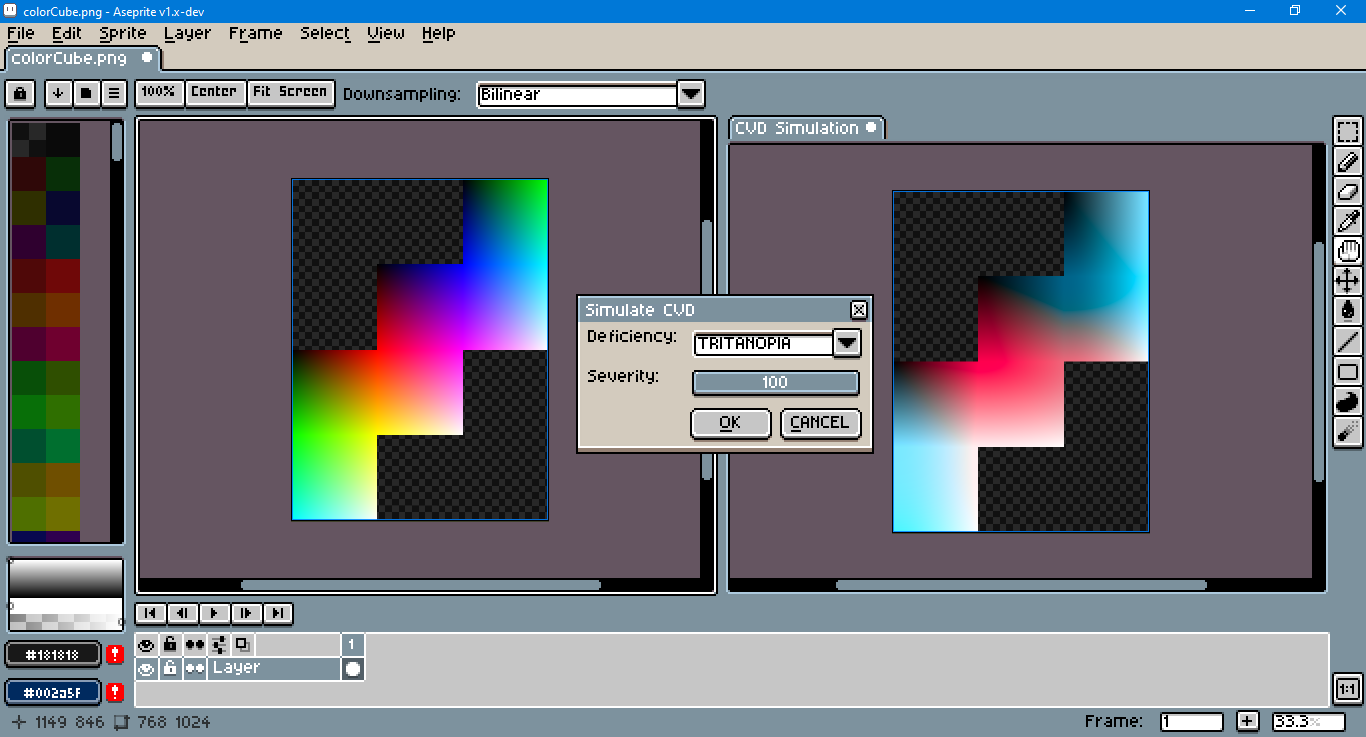Select the Hand tool

click(1348, 252)
